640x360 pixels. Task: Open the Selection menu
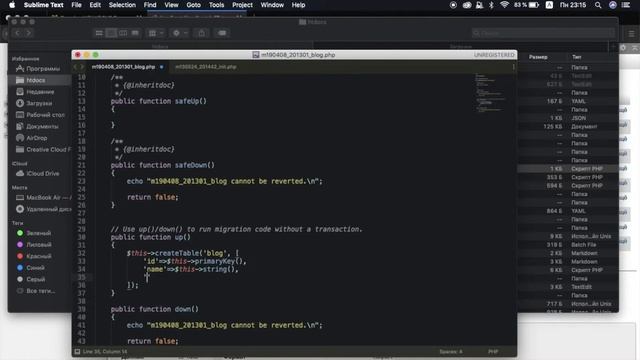pyautogui.click(x=122, y=5)
